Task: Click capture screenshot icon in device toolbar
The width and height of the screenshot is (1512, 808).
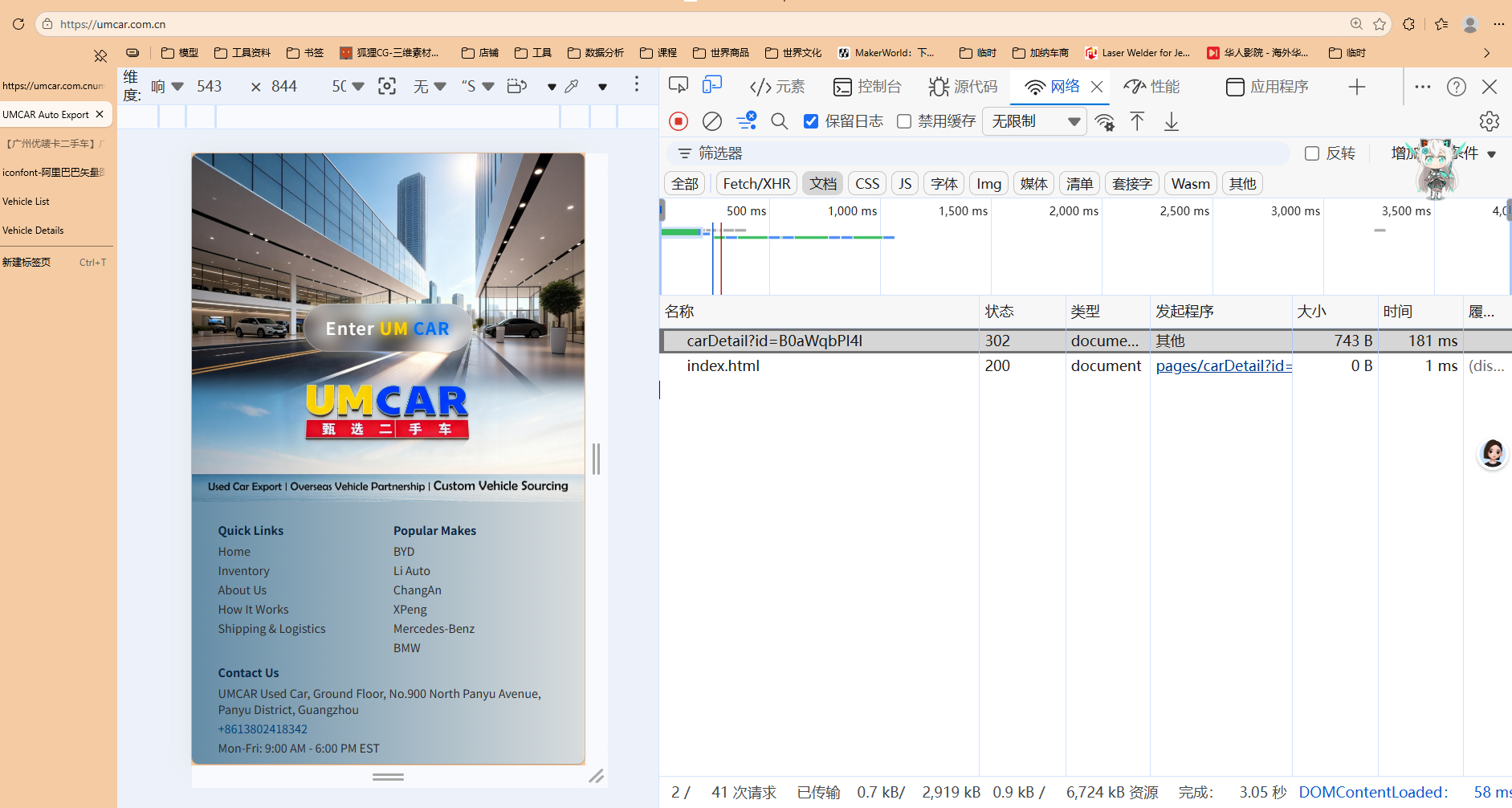Action: click(387, 86)
